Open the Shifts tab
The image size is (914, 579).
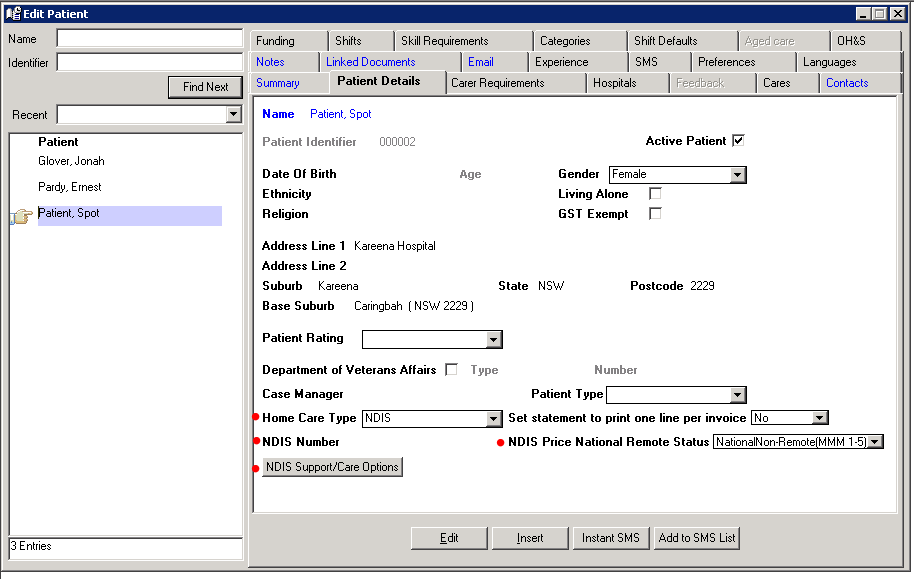pyautogui.click(x=361, y=41)
